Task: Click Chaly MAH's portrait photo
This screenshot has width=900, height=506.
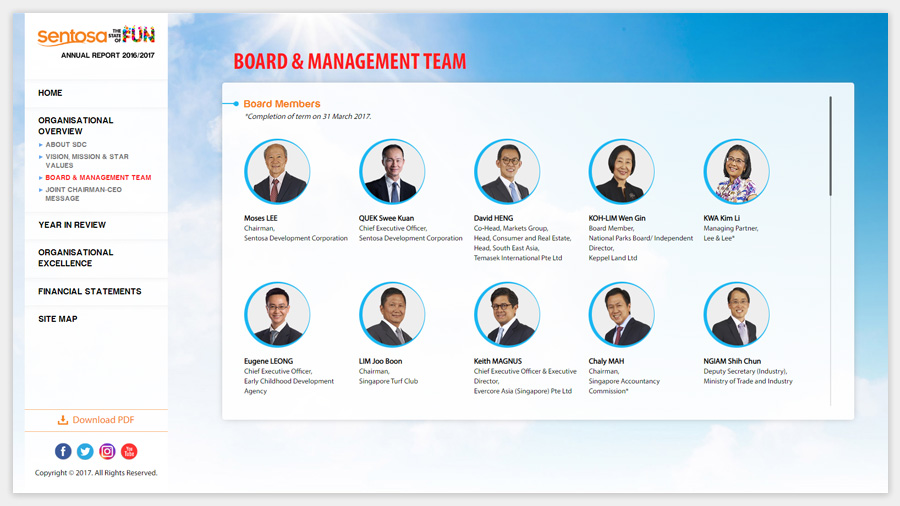Action: coord(622,314)
